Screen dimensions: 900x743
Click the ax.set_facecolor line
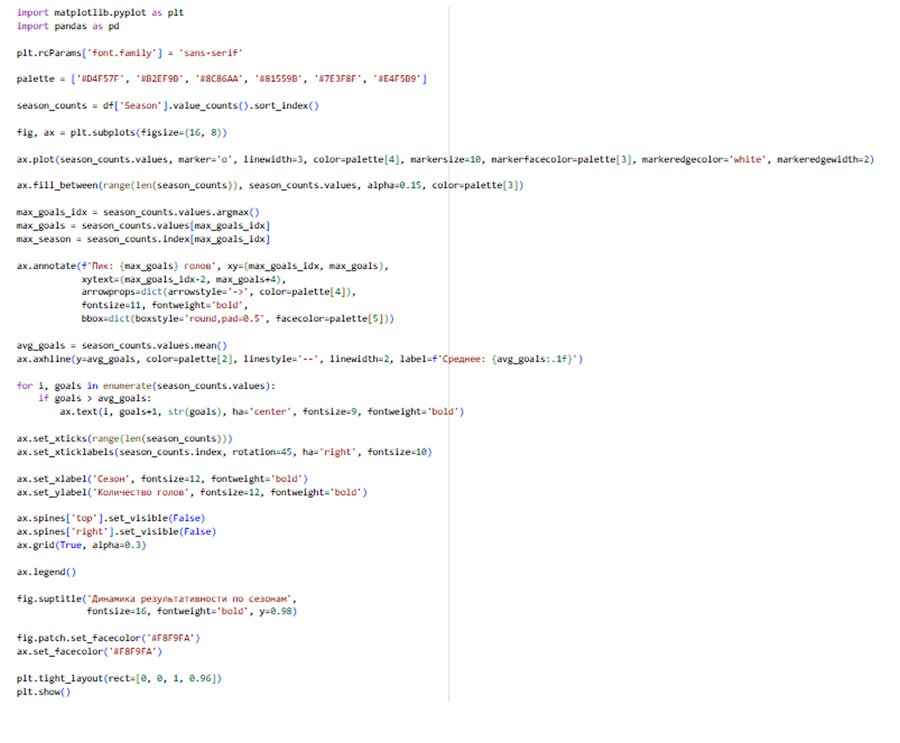pyautogui.click(x=90, y=652)
